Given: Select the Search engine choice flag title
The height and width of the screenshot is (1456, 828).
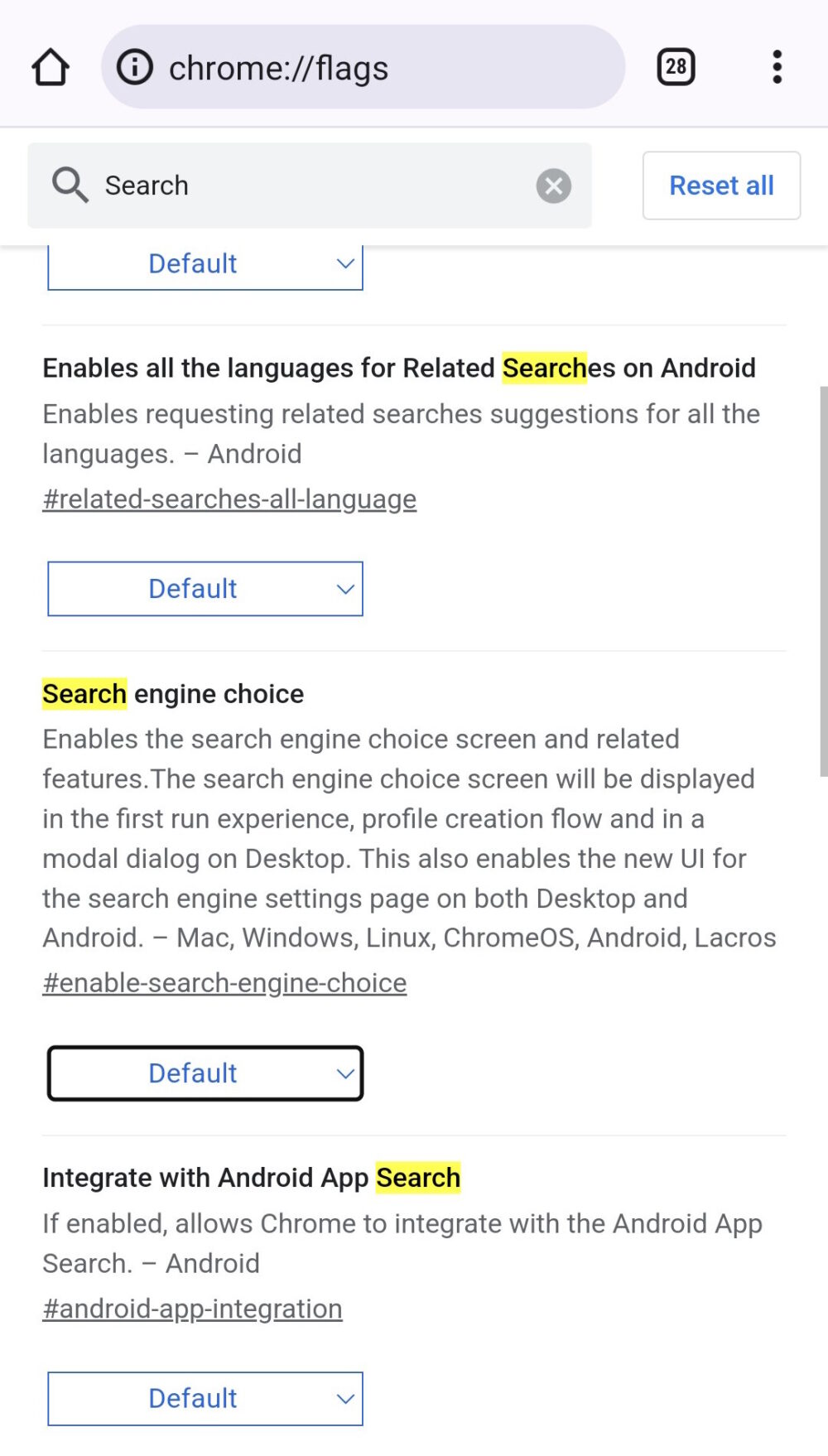Looking at the screenshot, I should coord(172,693).
